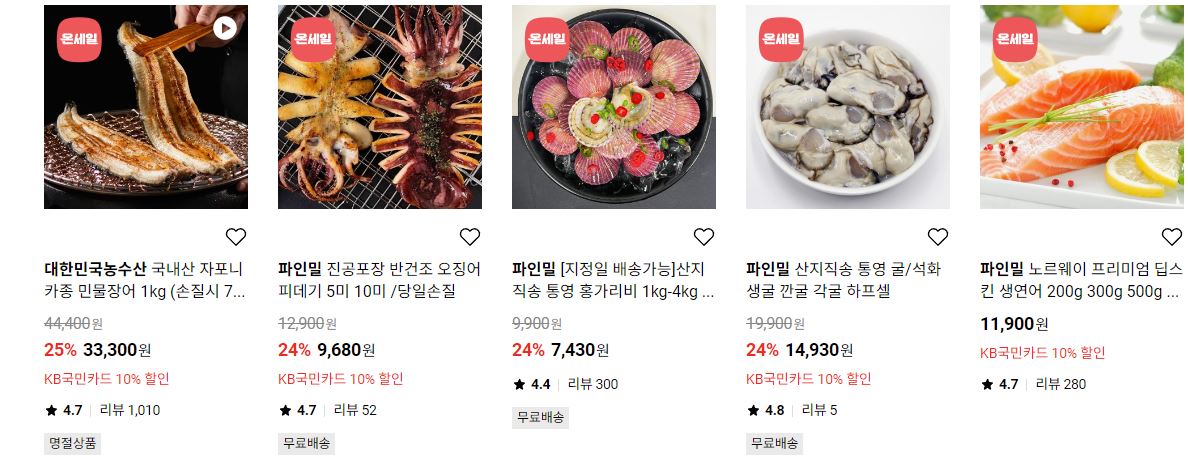Click the 명절상품 tag

point(73,444)
